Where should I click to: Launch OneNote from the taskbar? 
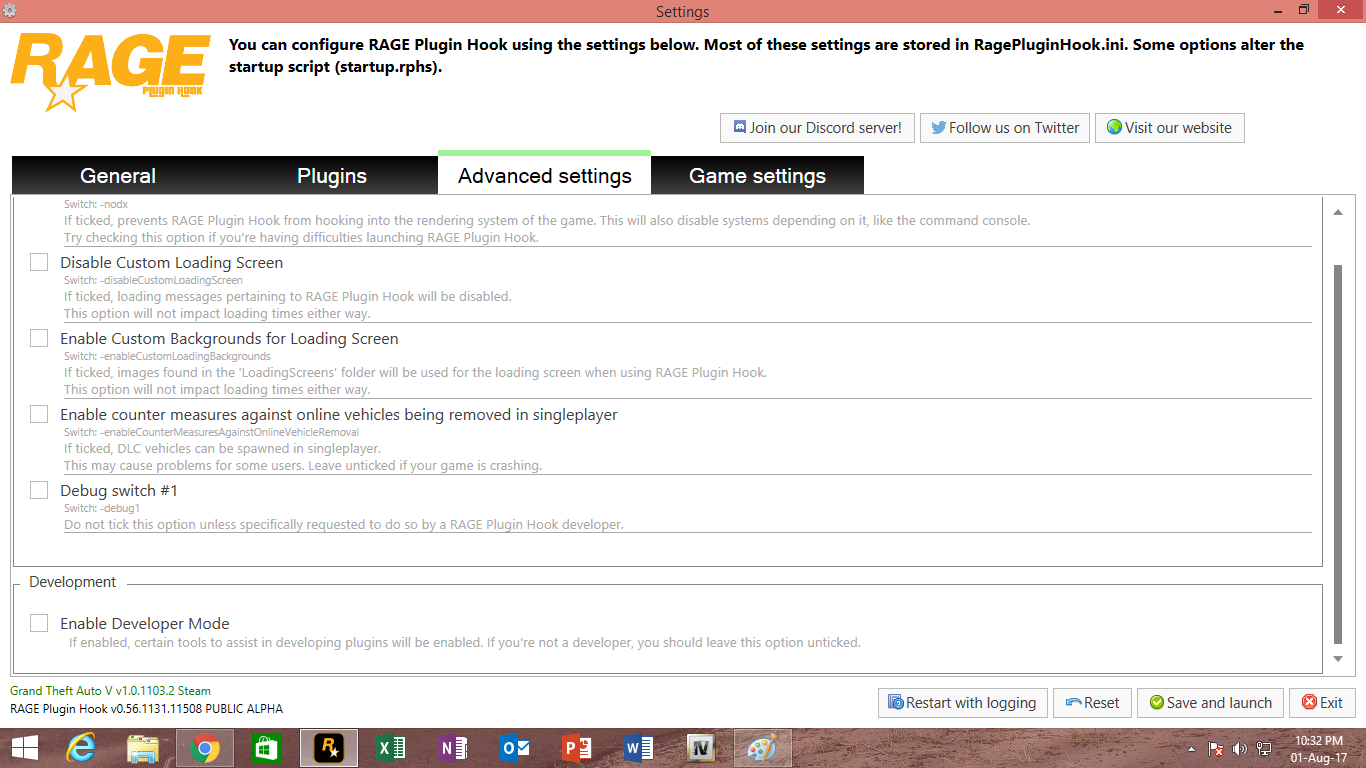pos(453,748)
